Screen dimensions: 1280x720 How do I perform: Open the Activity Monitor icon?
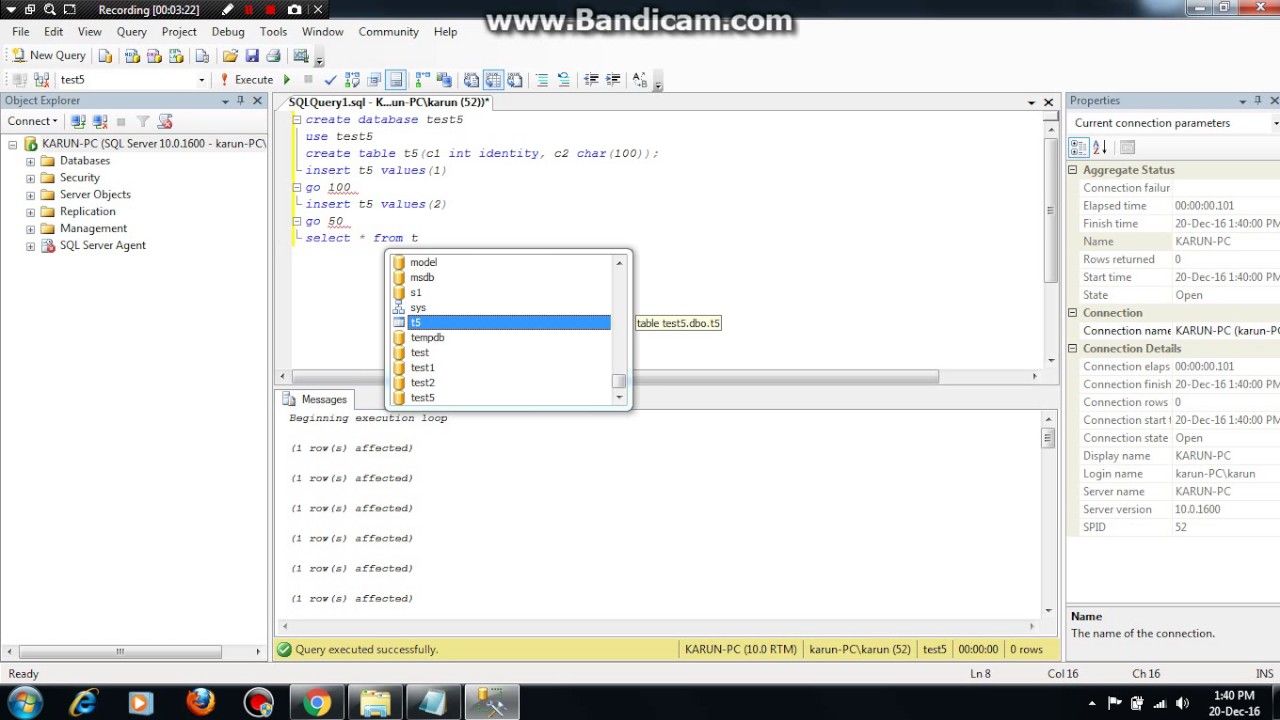point(300,56)
